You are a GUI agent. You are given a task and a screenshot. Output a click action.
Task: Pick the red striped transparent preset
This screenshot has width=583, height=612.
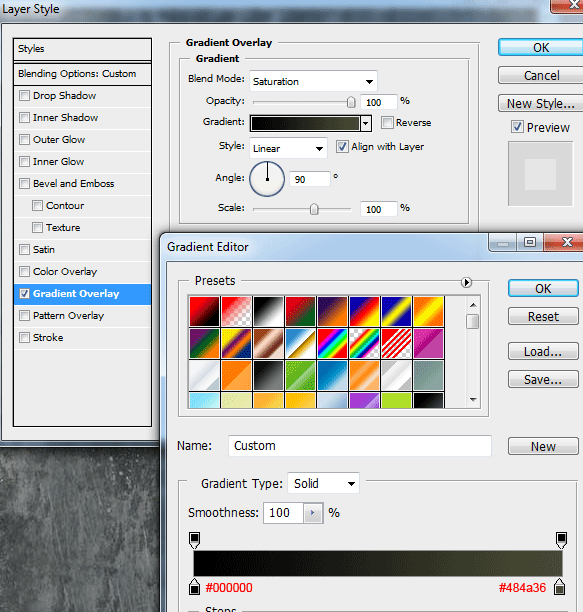pos(396,343)
